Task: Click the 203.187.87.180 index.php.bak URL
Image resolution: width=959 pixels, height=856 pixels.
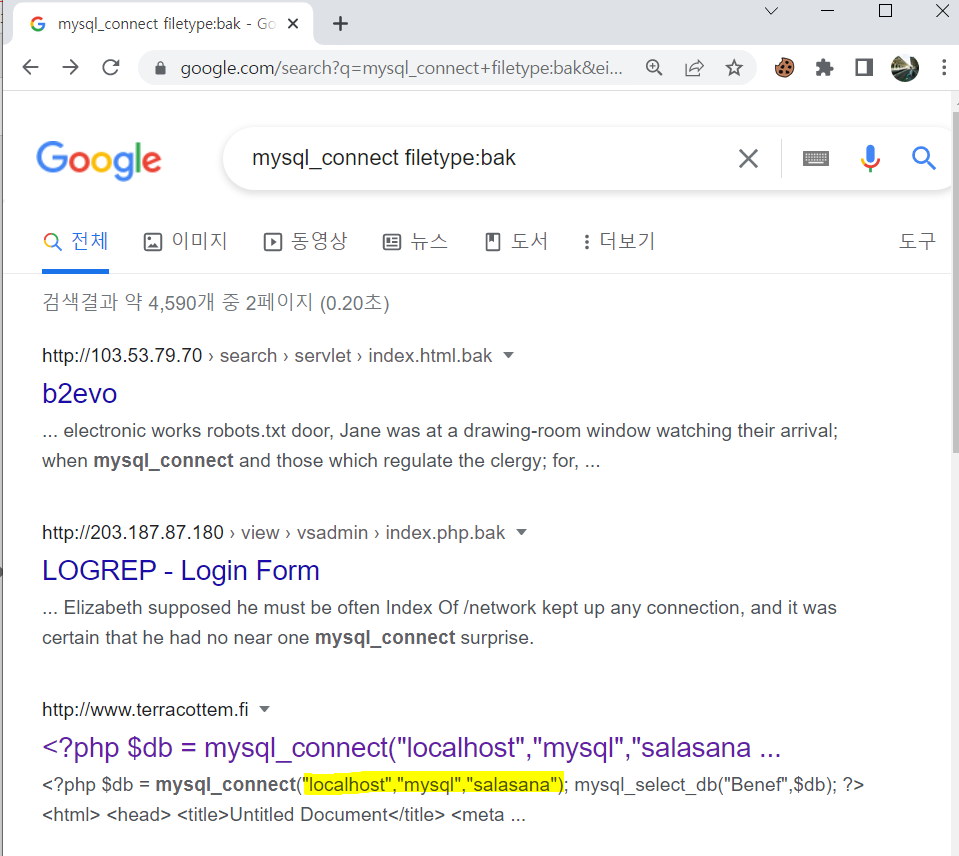Action: pyautogui.click(x=273, y=533)
